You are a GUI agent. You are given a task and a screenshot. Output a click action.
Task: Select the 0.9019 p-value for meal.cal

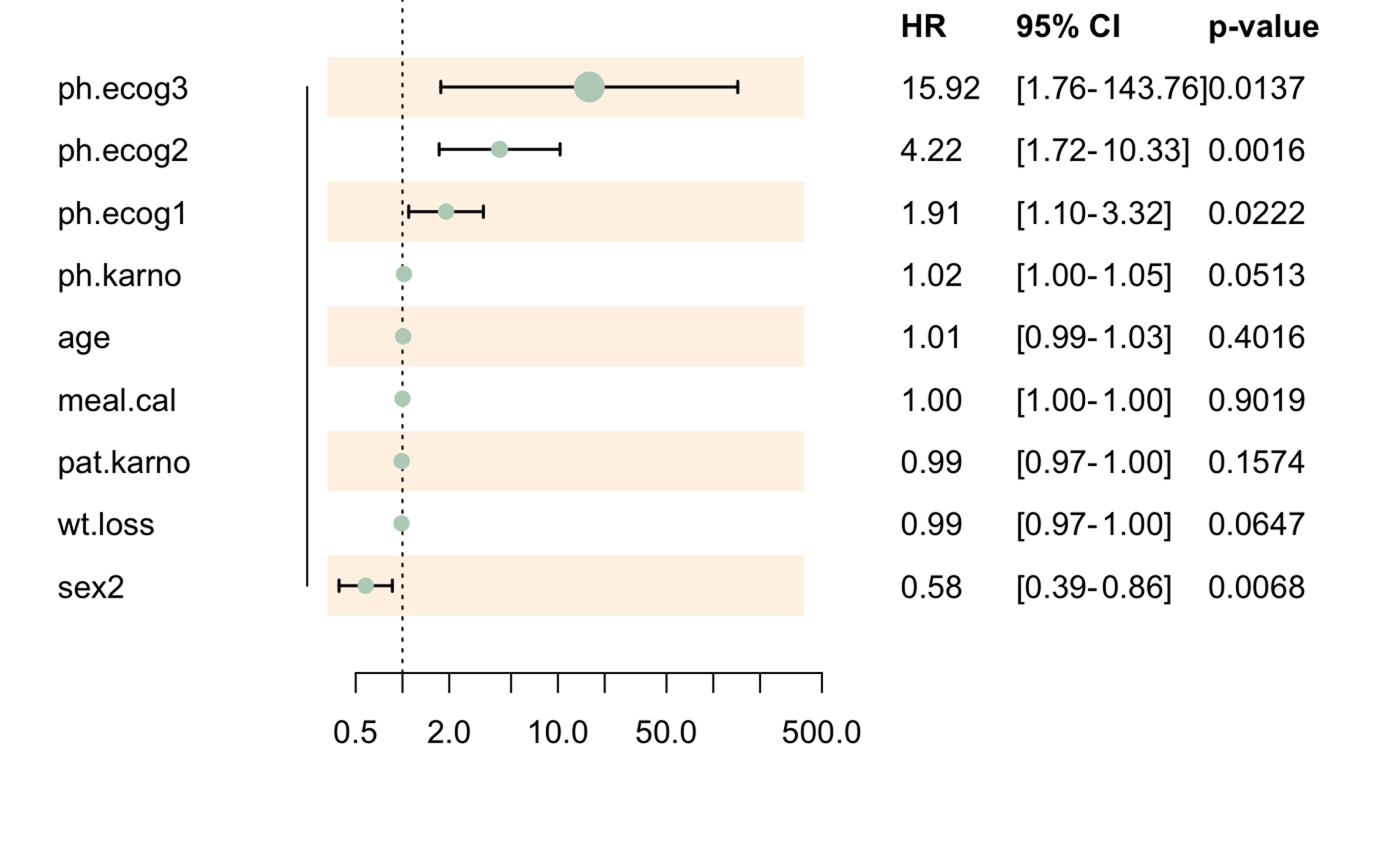1256,400
